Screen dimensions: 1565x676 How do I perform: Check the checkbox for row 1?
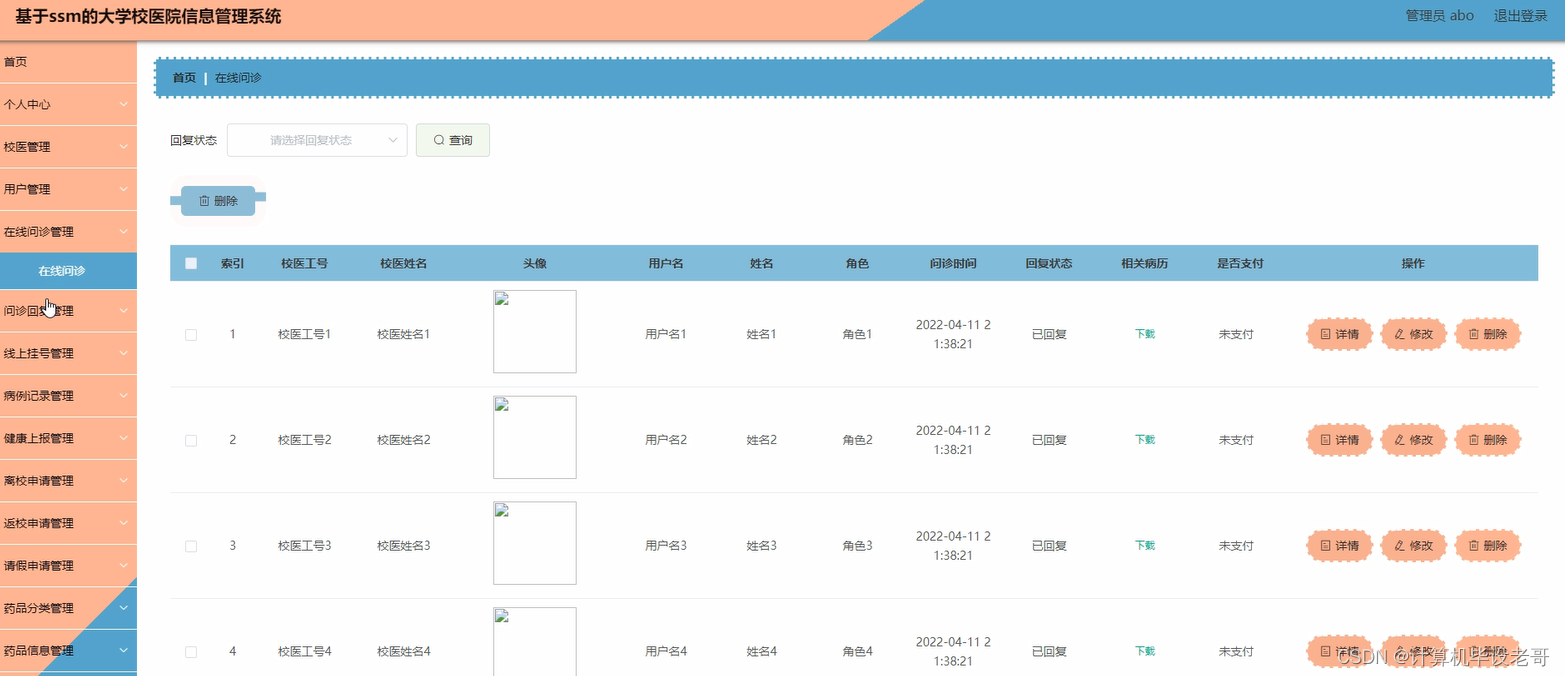pos(191,335)
